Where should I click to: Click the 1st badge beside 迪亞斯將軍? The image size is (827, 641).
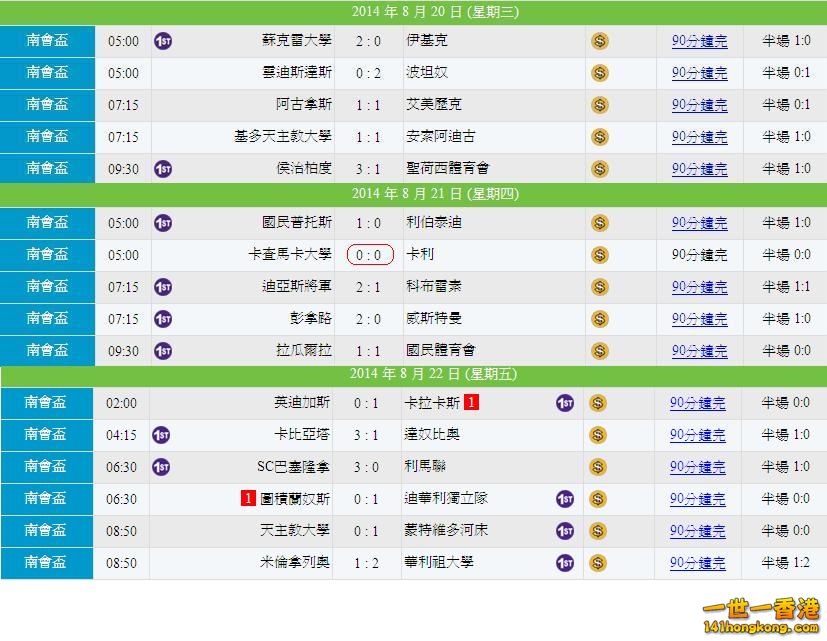pyautogui.click(x=163, y=287)
